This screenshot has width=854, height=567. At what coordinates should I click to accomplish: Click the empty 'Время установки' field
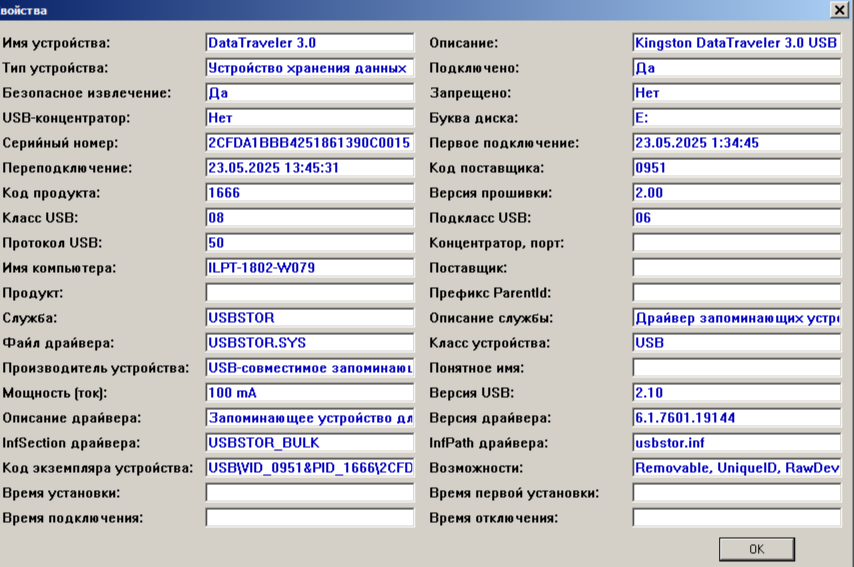click(309, 493)
